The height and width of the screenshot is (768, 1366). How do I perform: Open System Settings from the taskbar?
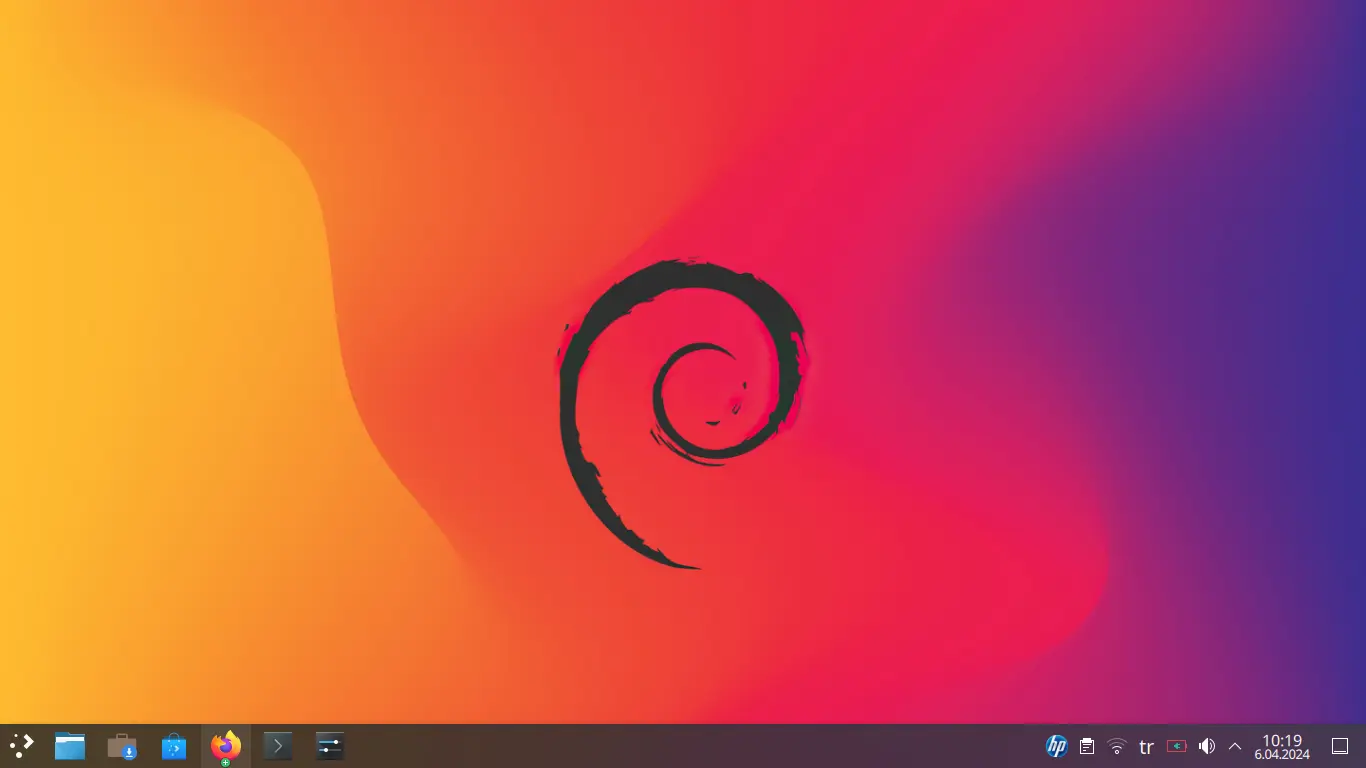[x=330, y=746]
